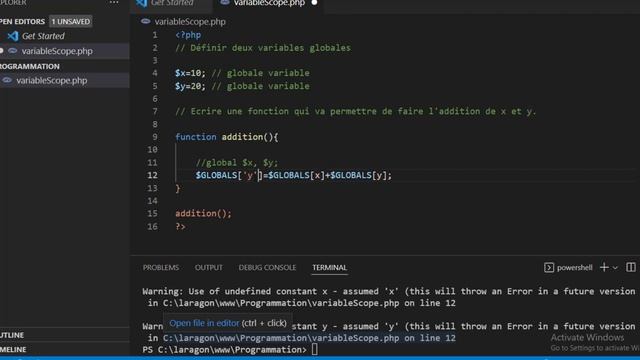Click line number 12 in gutter

pos(152,175)
